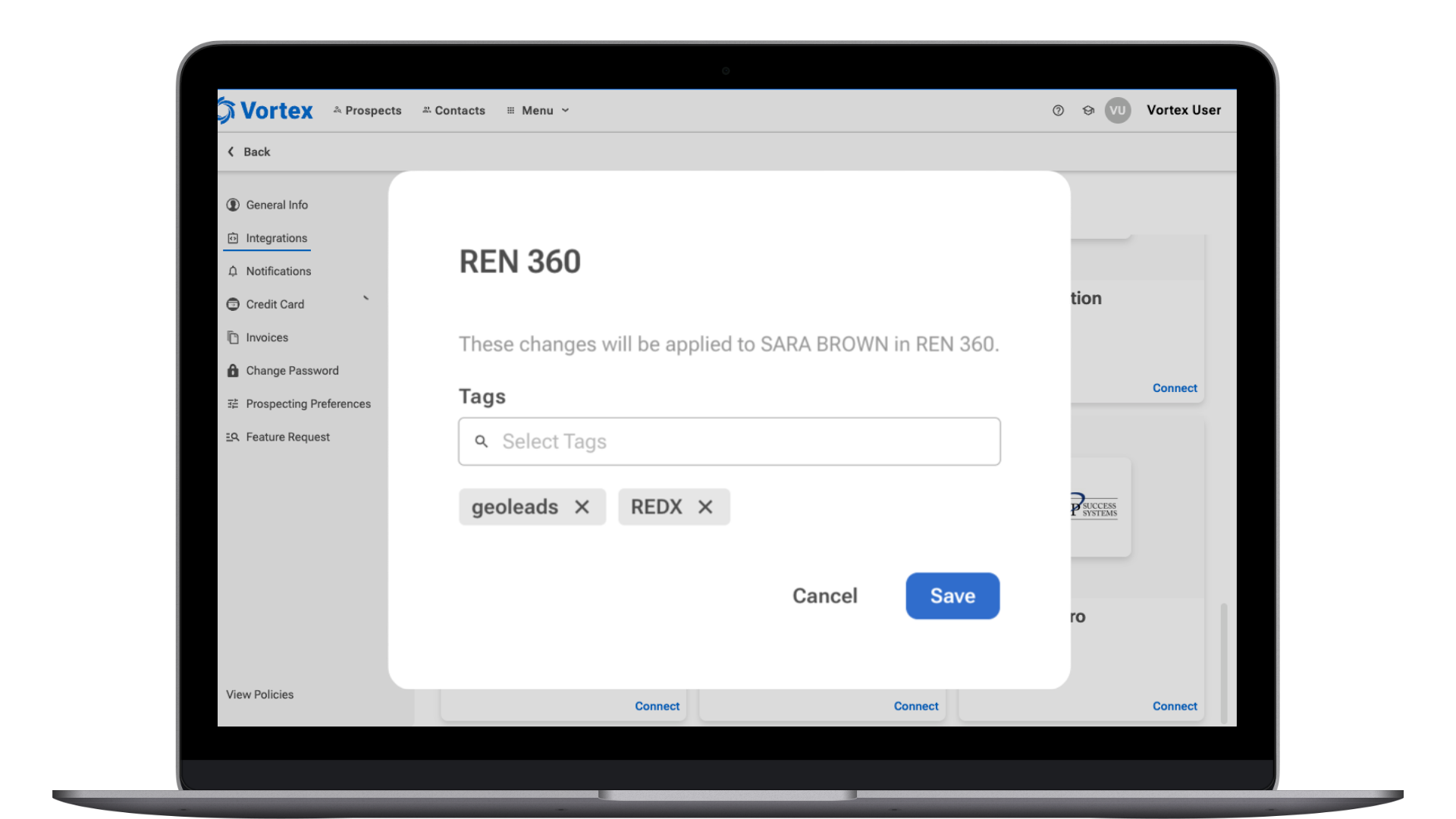Click the Contacts nav icon
This screenshot has height=819, width=1456.
pyautogui.click(x=427, y=111)
